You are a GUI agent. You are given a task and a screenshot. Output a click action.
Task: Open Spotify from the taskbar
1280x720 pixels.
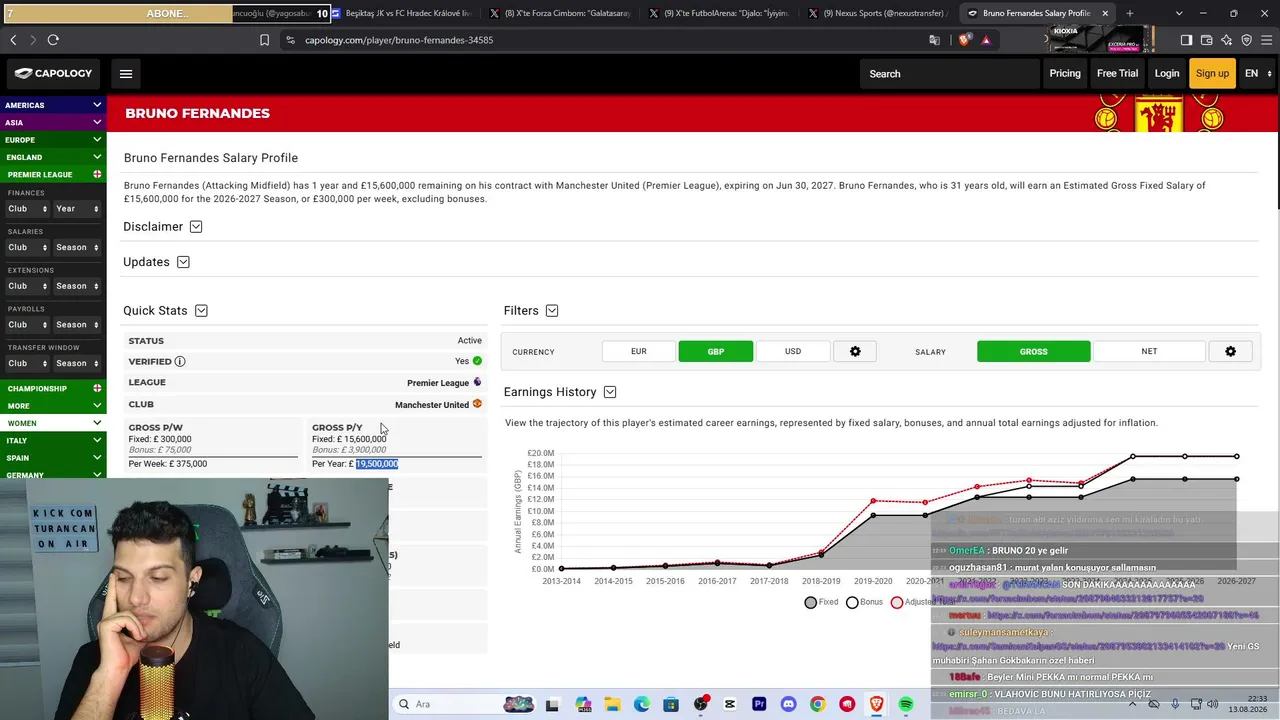pos(906,704)
